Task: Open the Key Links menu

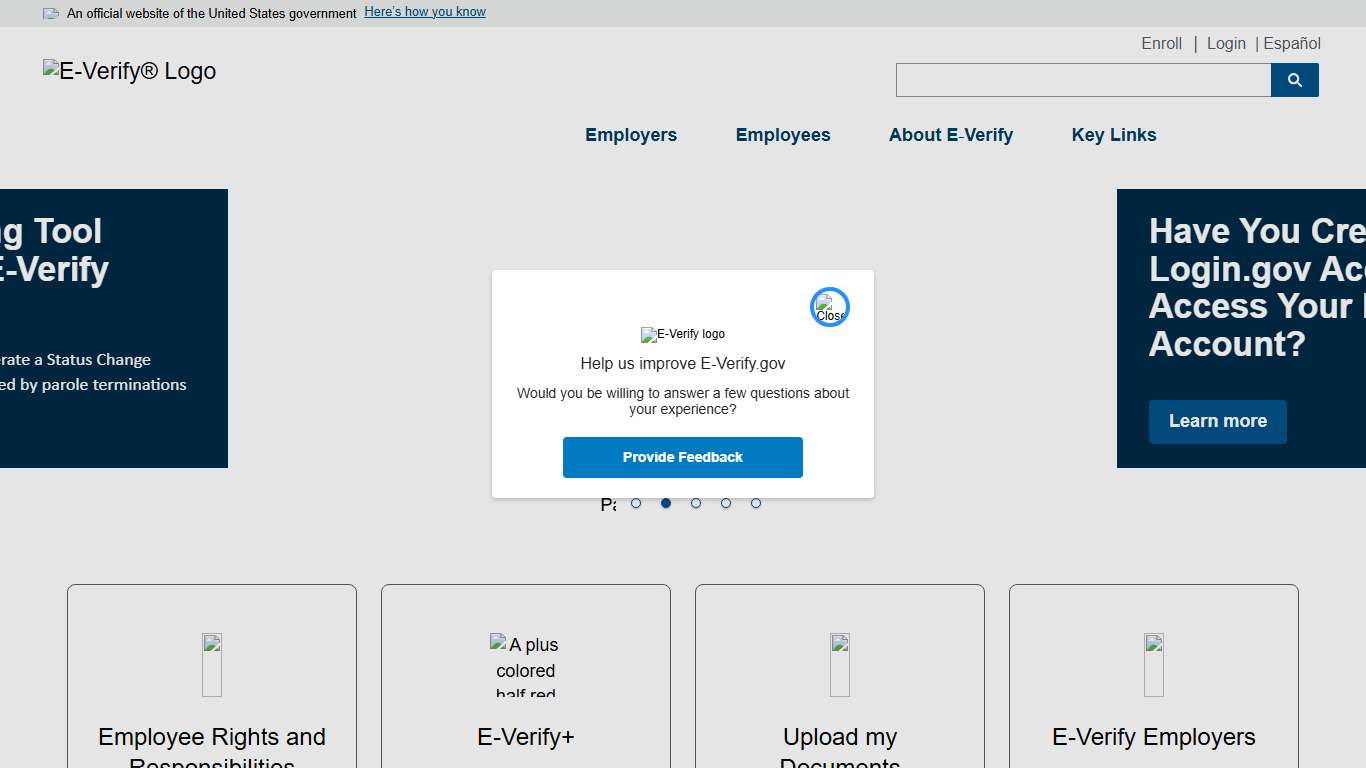Action: [x=1113, y=135]
